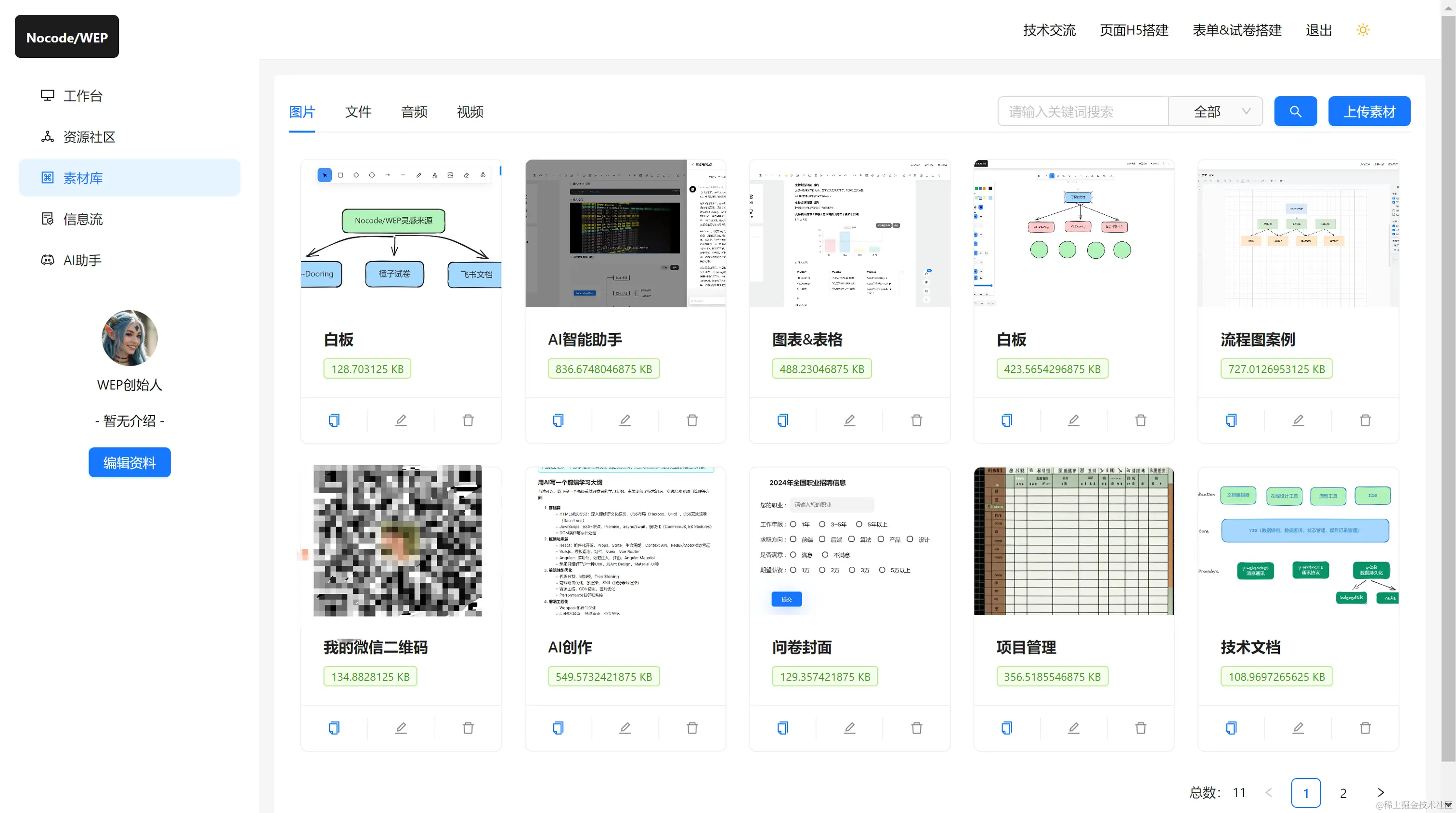The height and width of the screenshot is (813, 1456).
Task: Click the 上传素材 button
Action: point(1369,111)
